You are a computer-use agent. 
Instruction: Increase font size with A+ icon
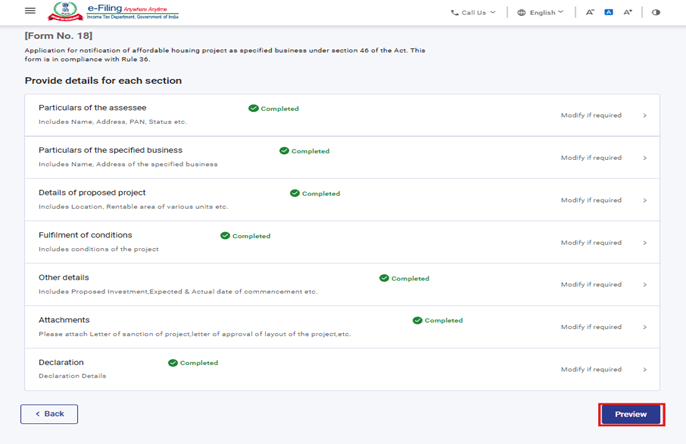(628, 13)
